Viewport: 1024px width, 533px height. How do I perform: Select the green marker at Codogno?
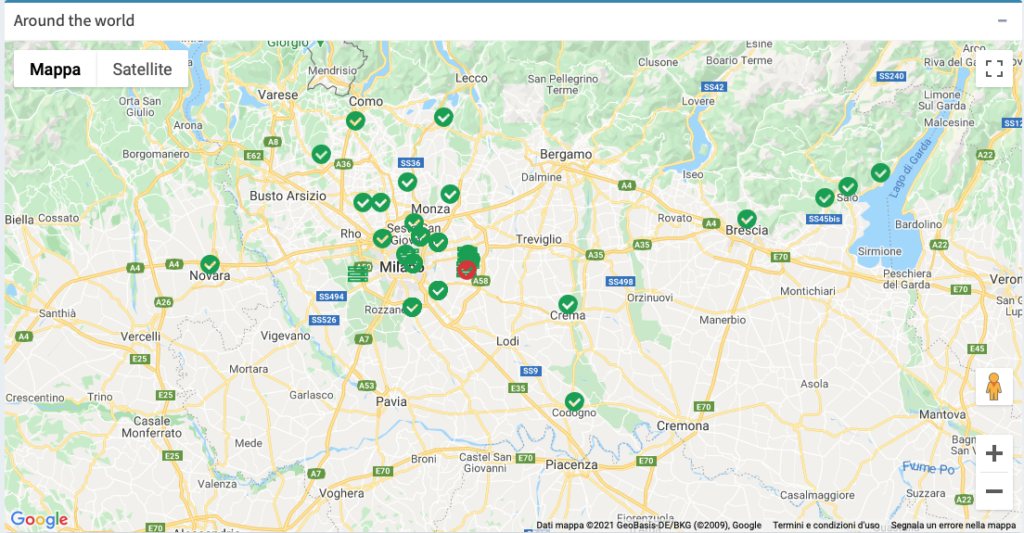(574, 401)
